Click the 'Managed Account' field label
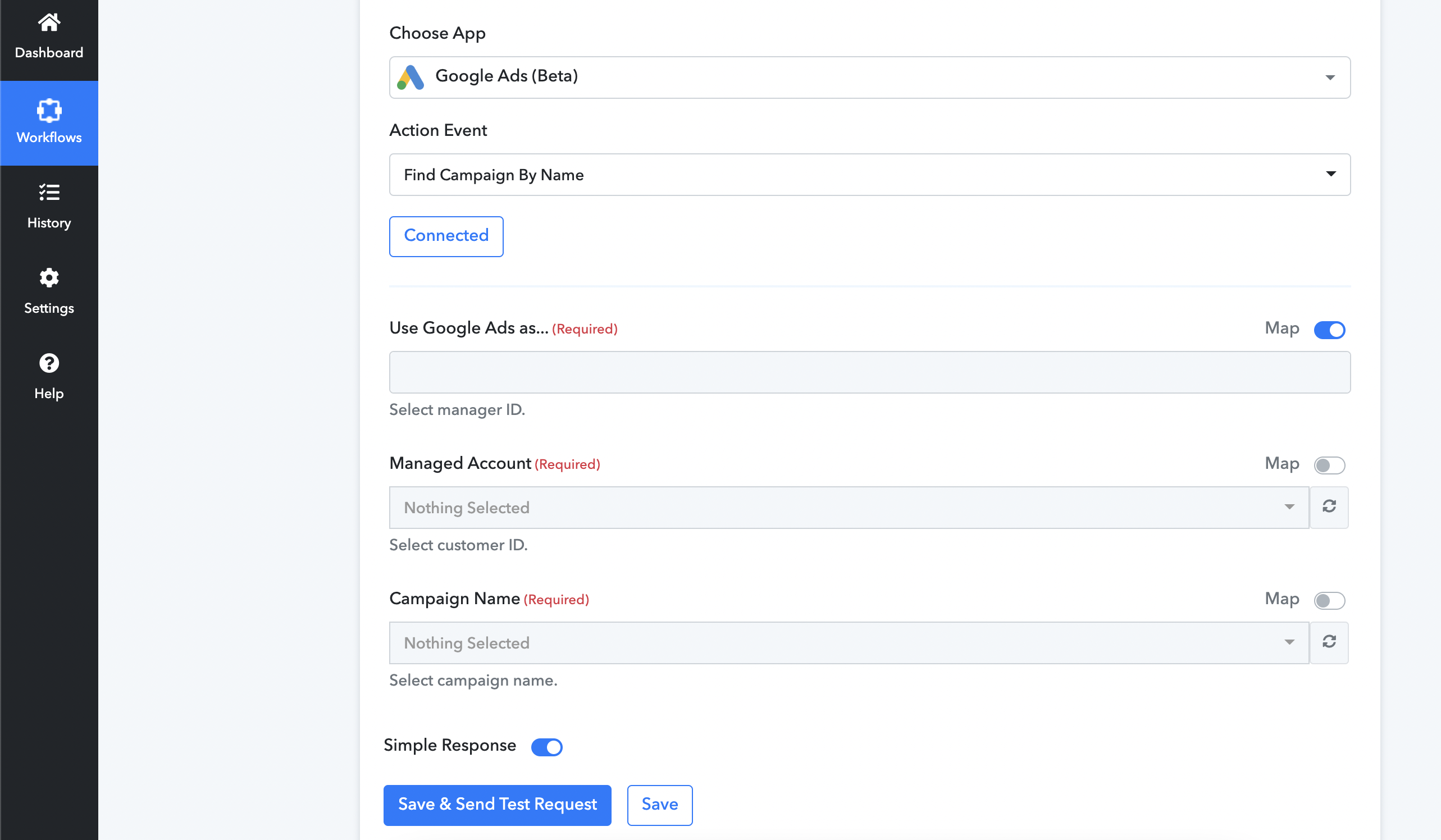This screenshot has height=840, width=1441. click(x=460, y=463)
